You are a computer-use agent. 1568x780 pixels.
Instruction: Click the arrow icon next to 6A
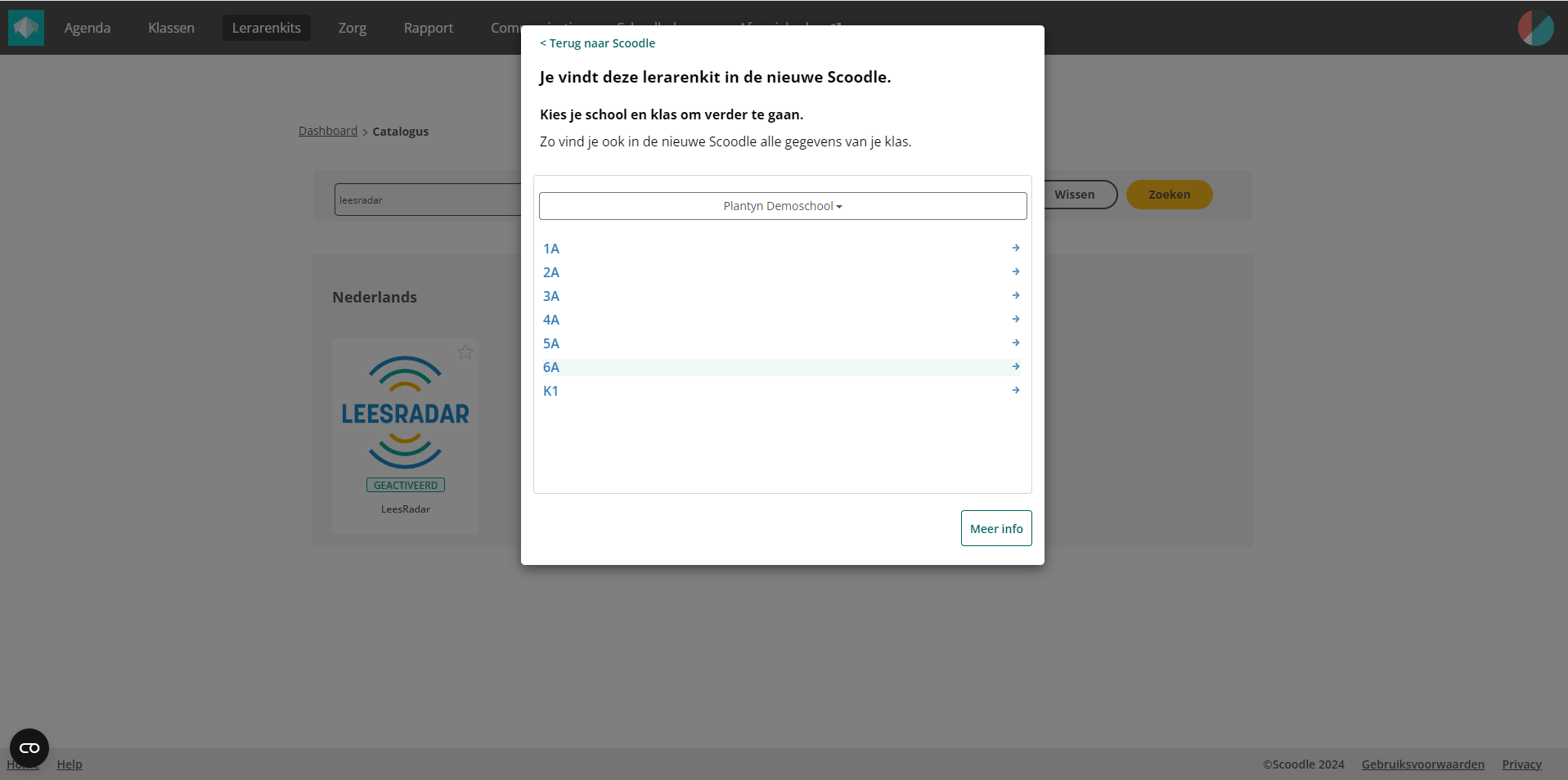pos(1016,366)
